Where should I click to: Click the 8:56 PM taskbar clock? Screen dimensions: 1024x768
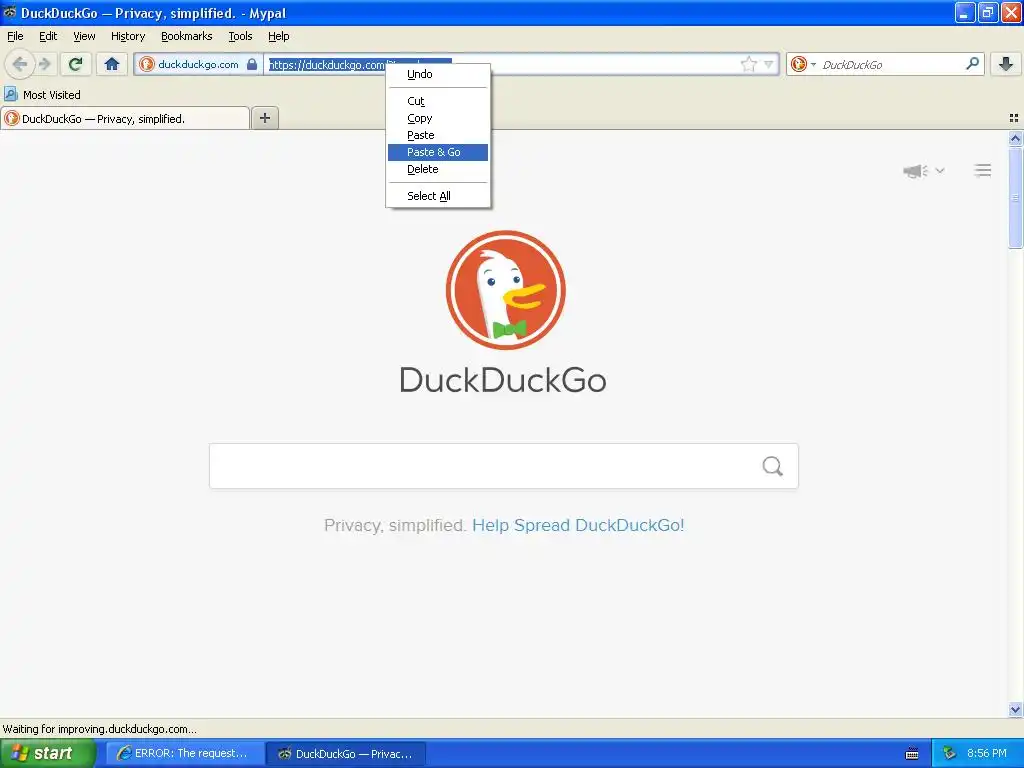coord(987,753)
